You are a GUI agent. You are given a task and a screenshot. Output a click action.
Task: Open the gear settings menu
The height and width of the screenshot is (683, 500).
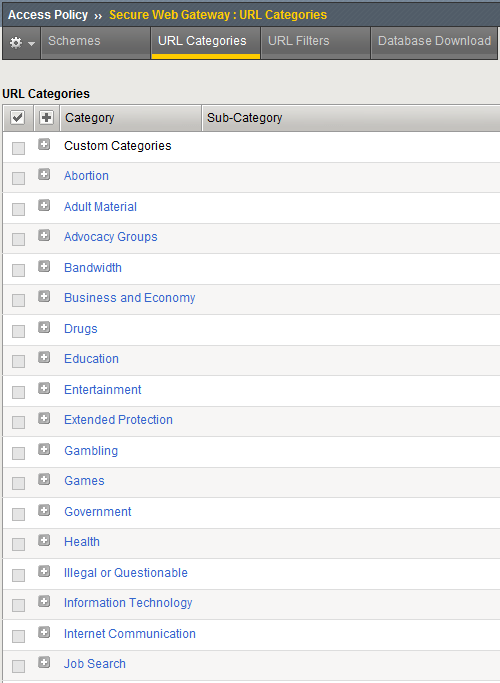pyautogui.click(x=21, y=43)
